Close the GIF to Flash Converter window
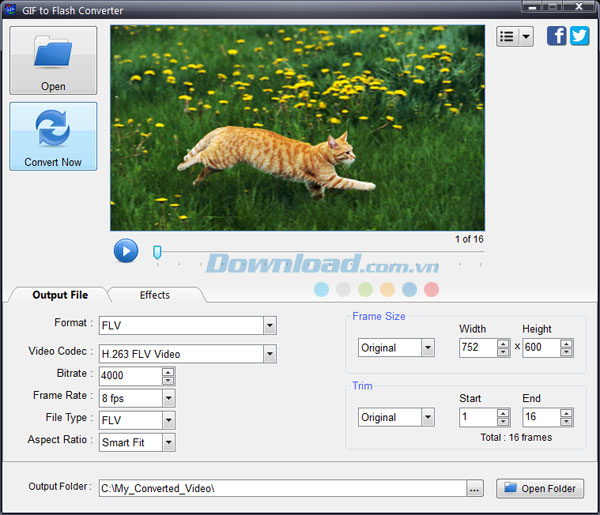Screen dimensions: 600x515 click(579, 7)
